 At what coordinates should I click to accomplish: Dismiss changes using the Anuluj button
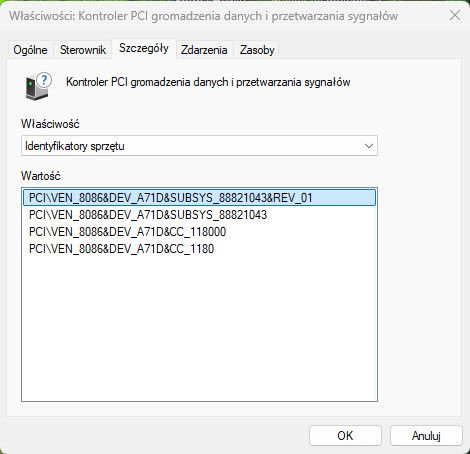(426, 436)
